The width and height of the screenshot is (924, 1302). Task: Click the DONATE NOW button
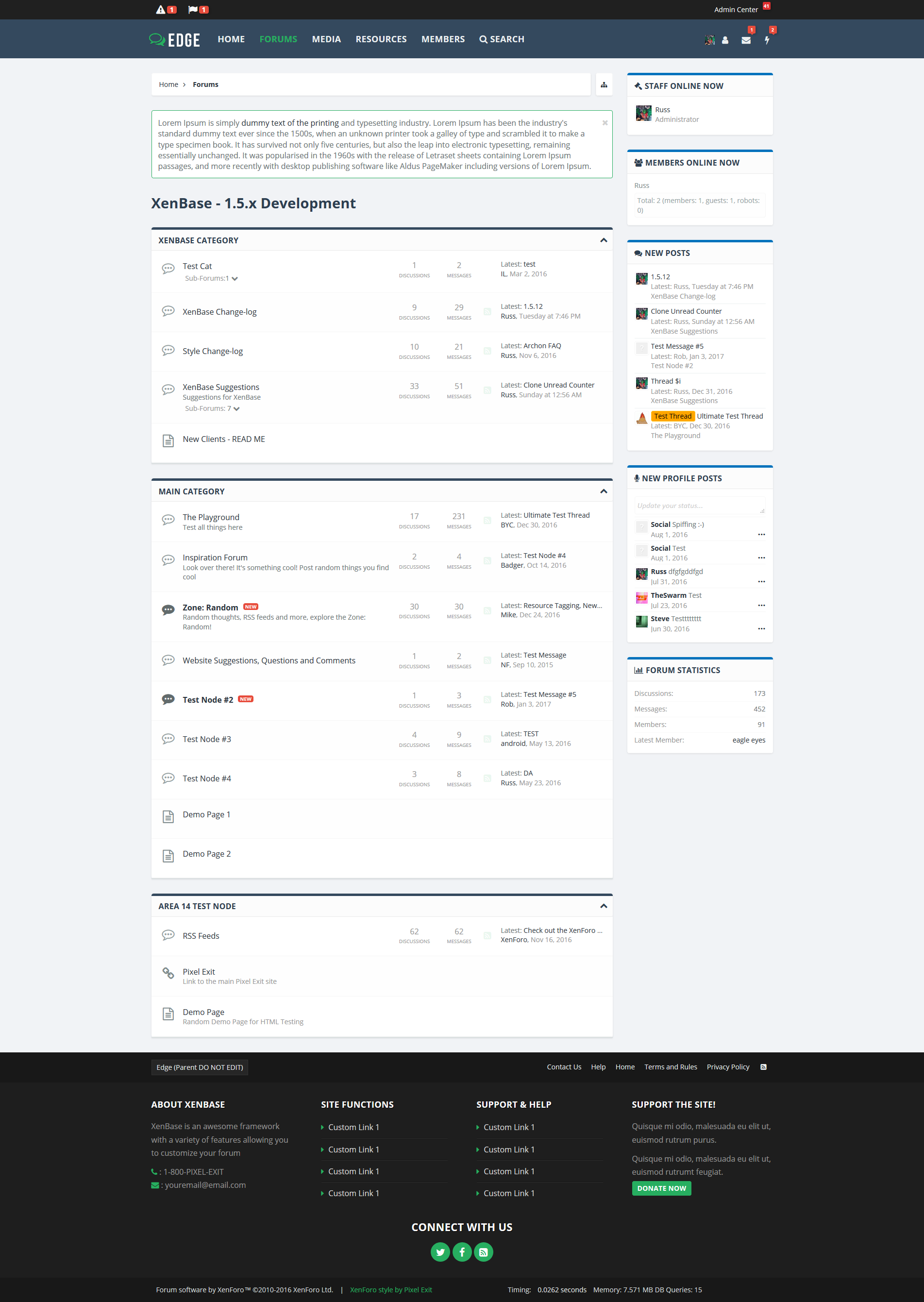point(661,1188)
